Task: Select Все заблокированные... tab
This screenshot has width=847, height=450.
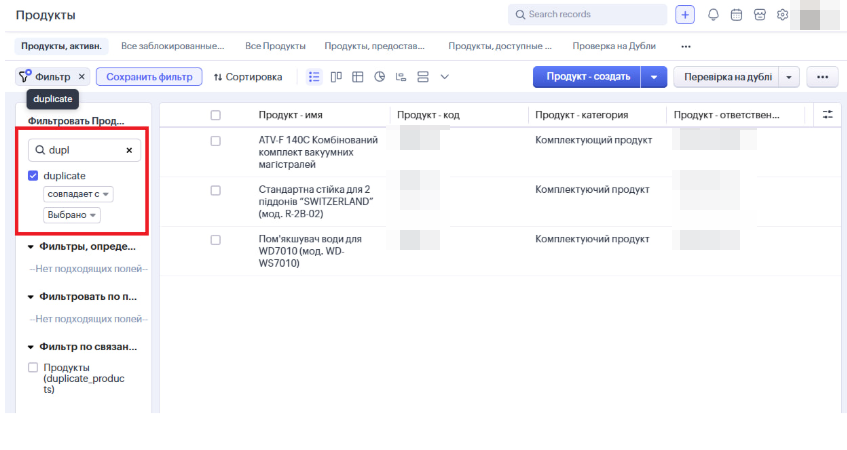Action: point(172,46)
